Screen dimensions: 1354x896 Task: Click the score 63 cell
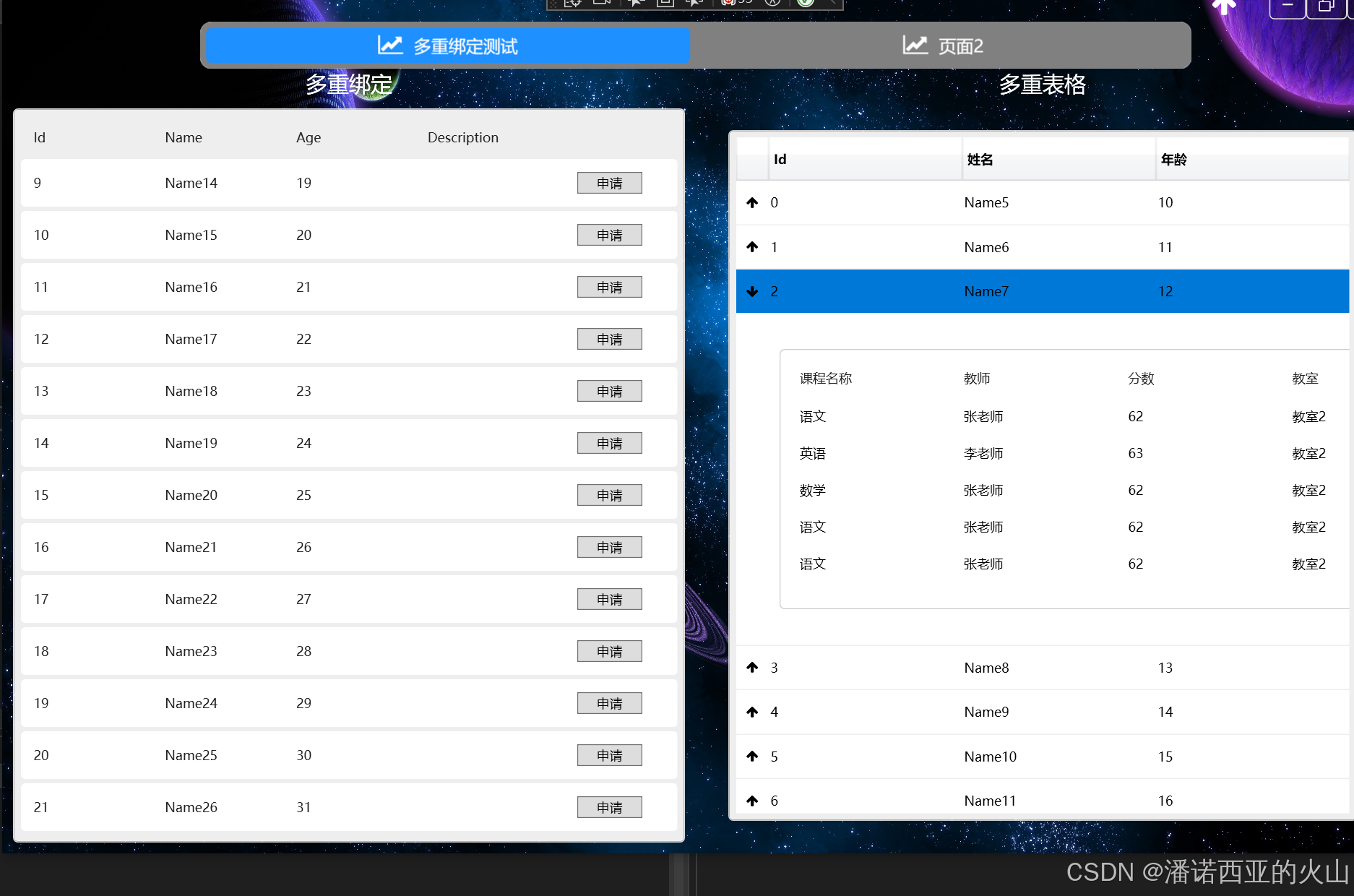(1136, 453)
